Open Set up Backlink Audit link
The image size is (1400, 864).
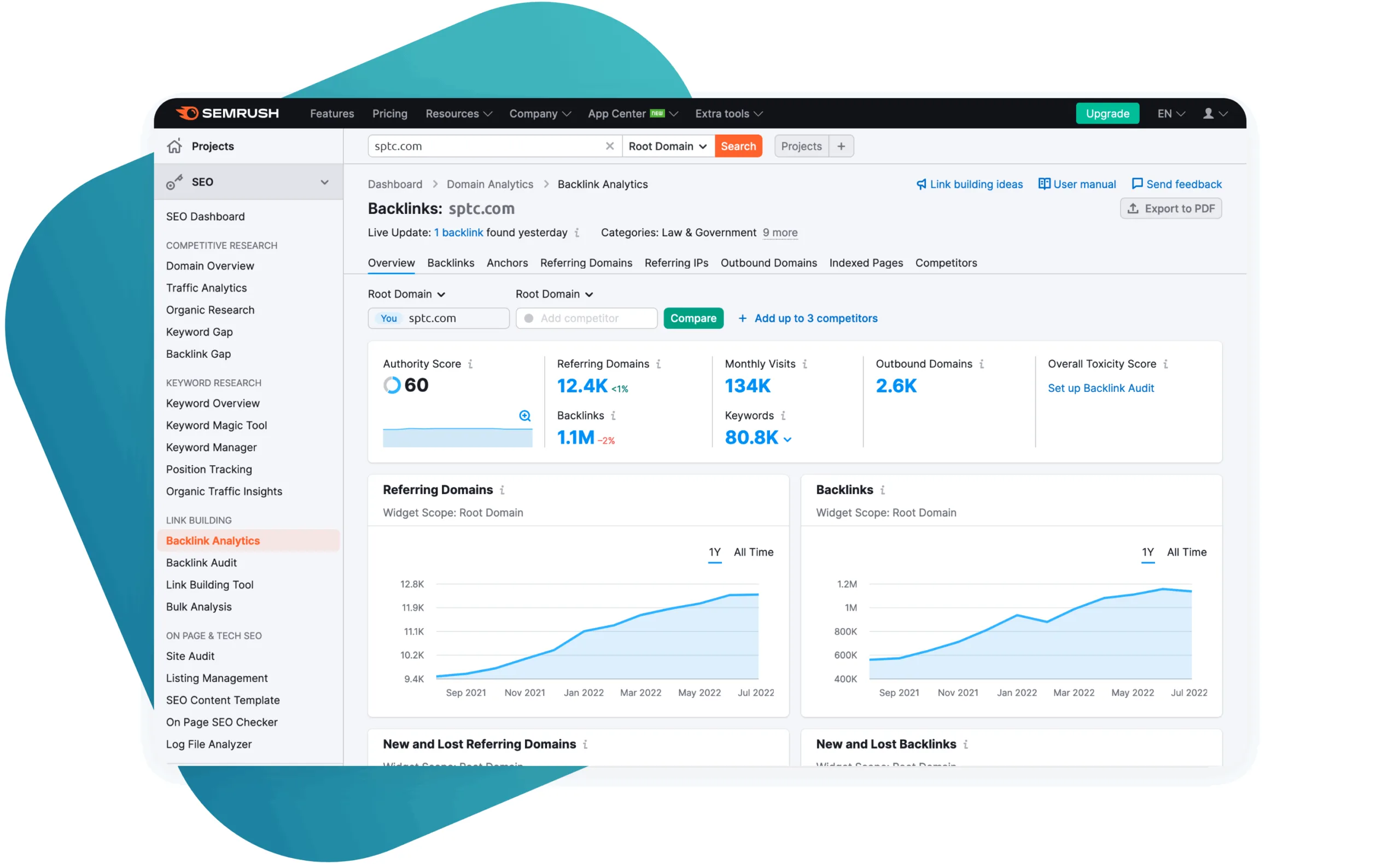pyautogui.click(x=1100, y=388)
